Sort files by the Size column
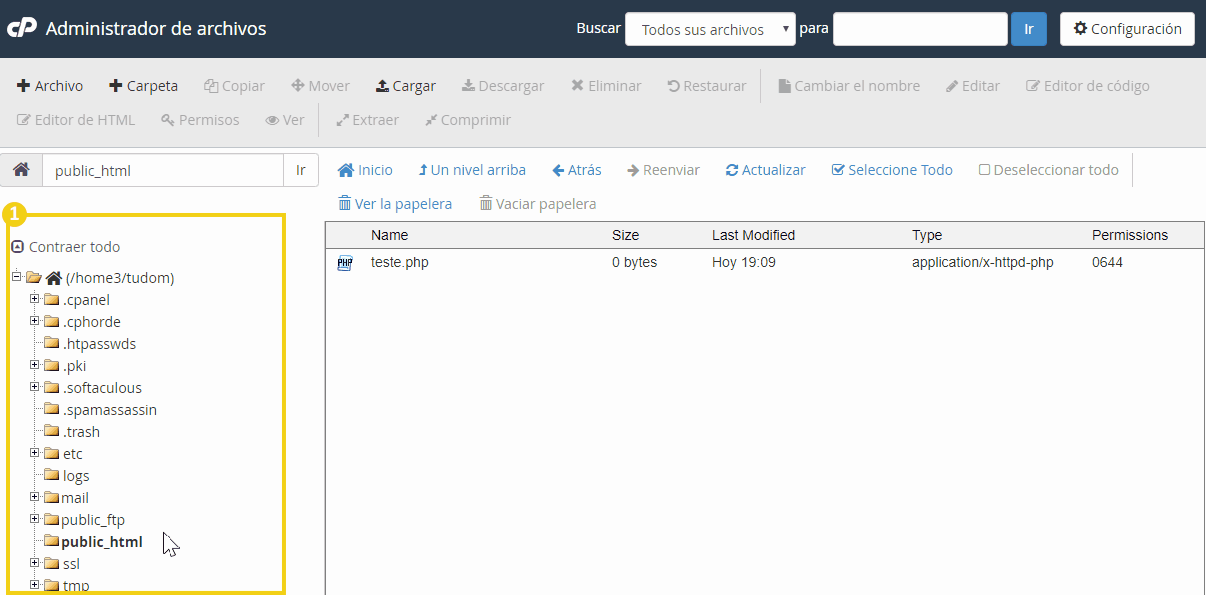This screenshot has height=595, width=1206. coord(625,235)
